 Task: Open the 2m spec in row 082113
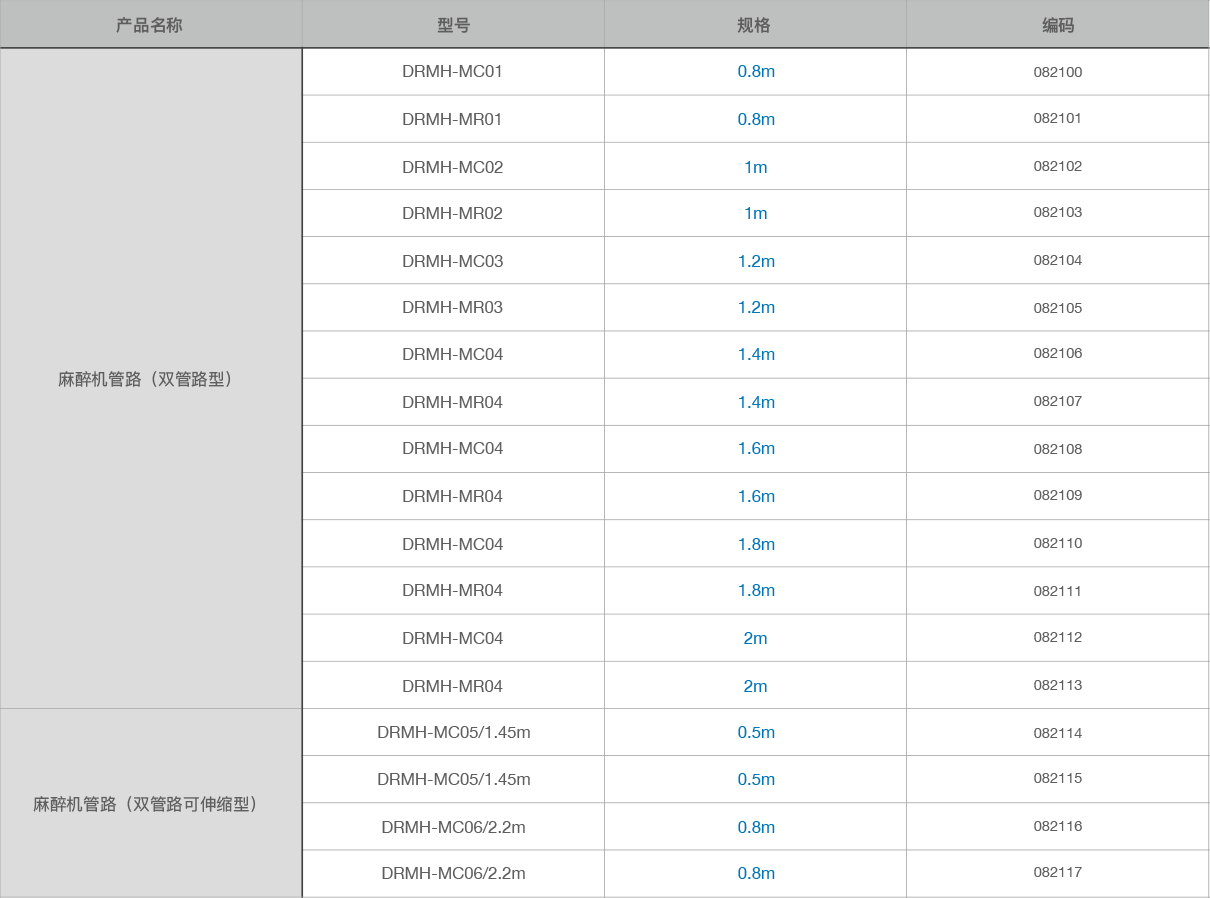[x=756, y=686]
